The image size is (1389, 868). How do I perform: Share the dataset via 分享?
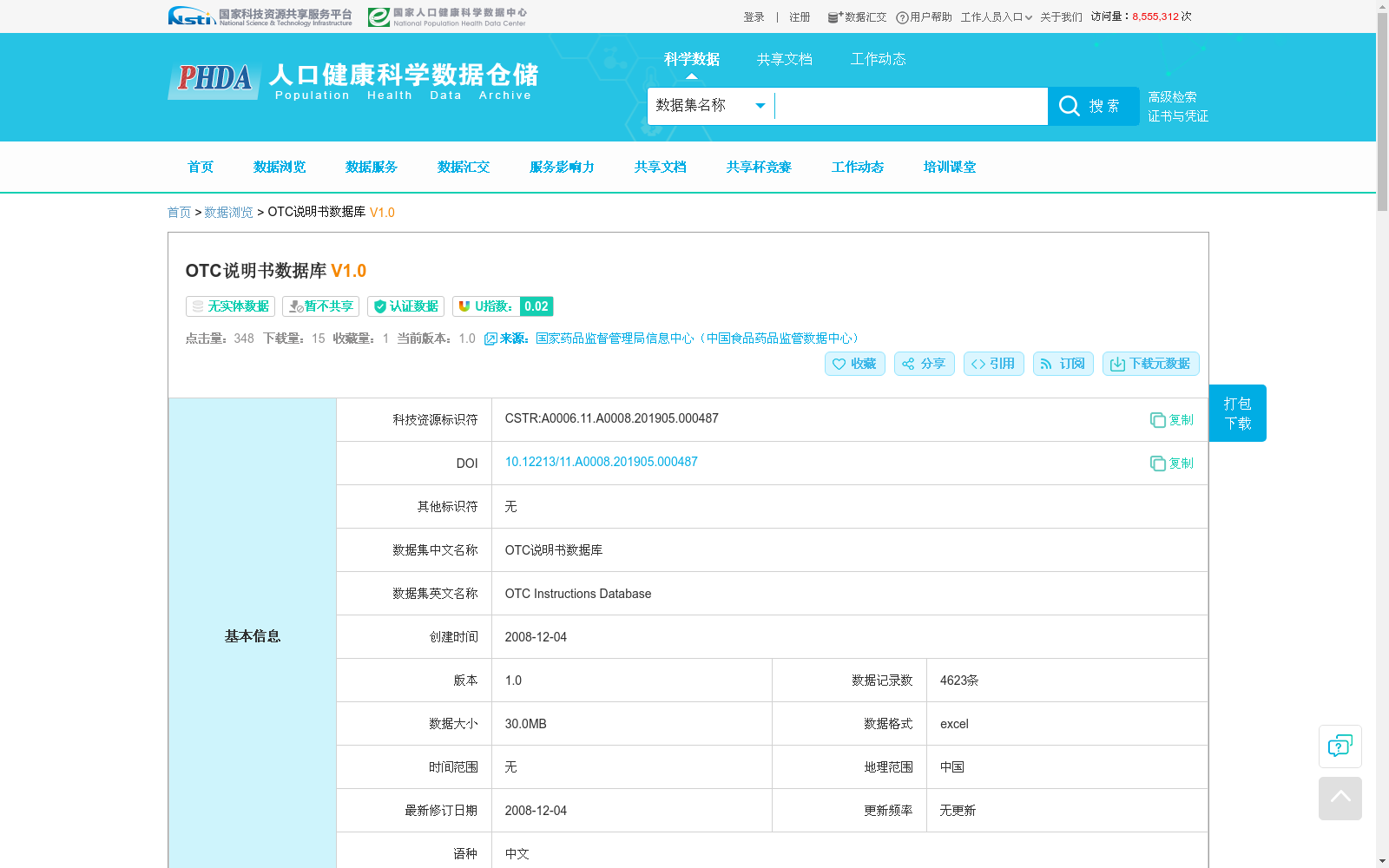coord(925,364)
